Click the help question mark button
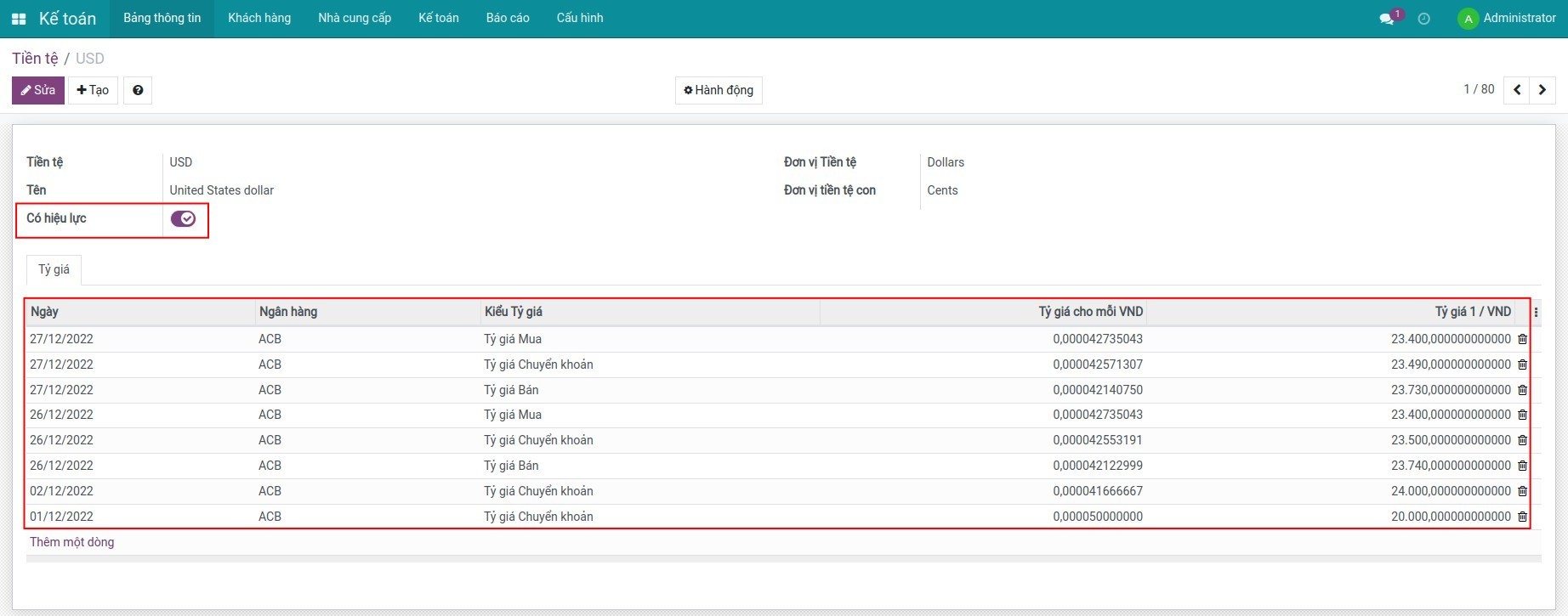 (138, 90)
